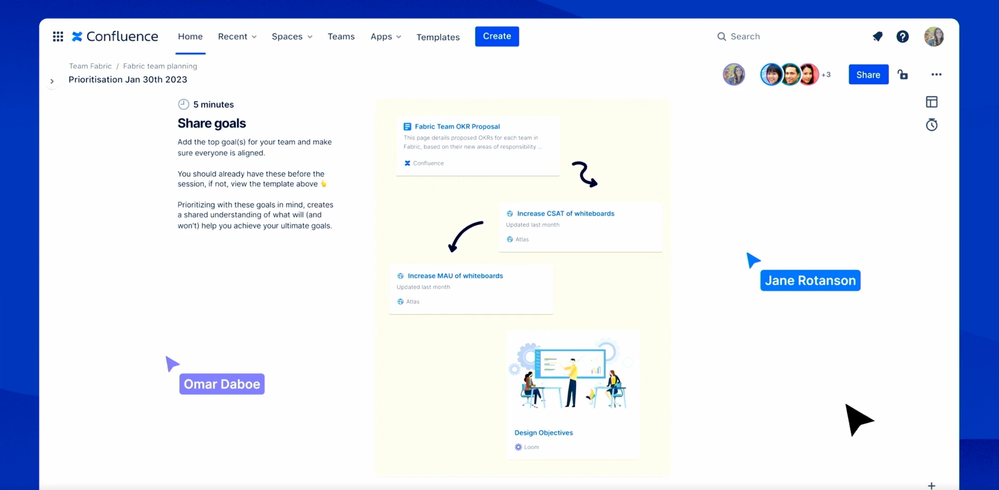Open the Teams menu item
The width and height of the screenshot is (999, 490).
click(341, 37)
